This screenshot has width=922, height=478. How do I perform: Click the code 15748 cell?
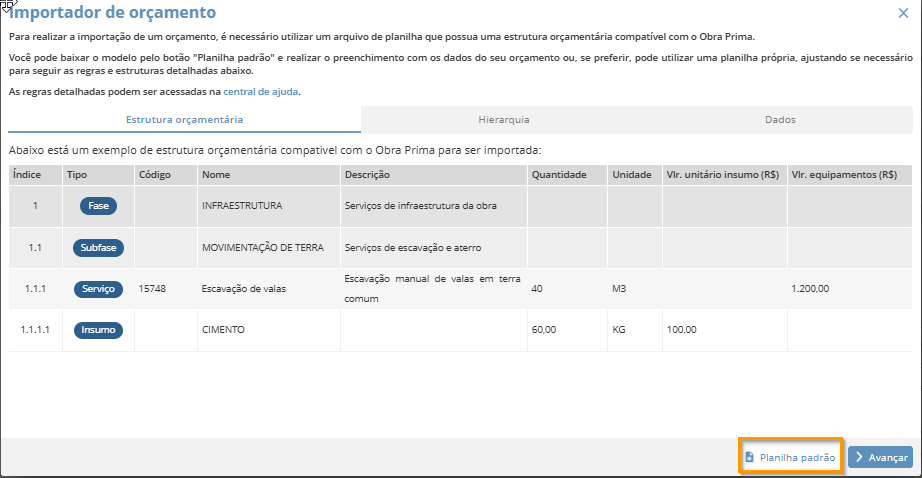(153, 289)
